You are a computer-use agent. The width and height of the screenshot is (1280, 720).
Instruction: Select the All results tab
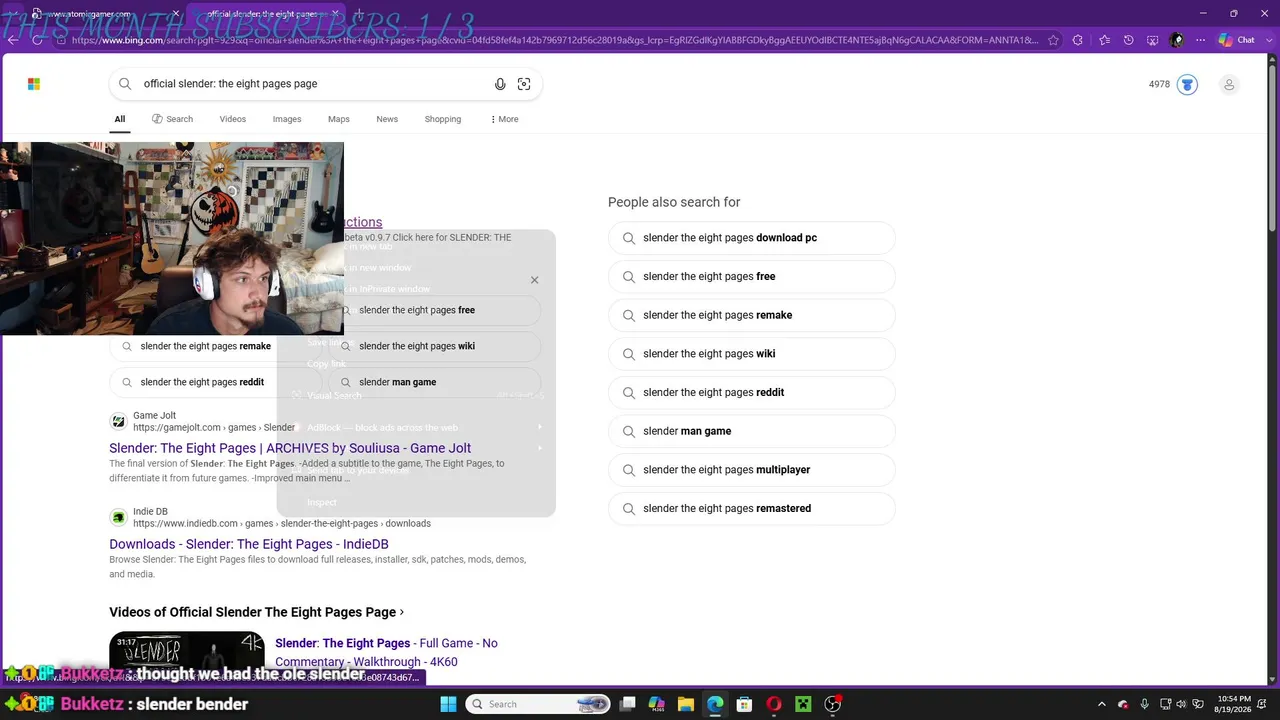(x=119, y=119)
